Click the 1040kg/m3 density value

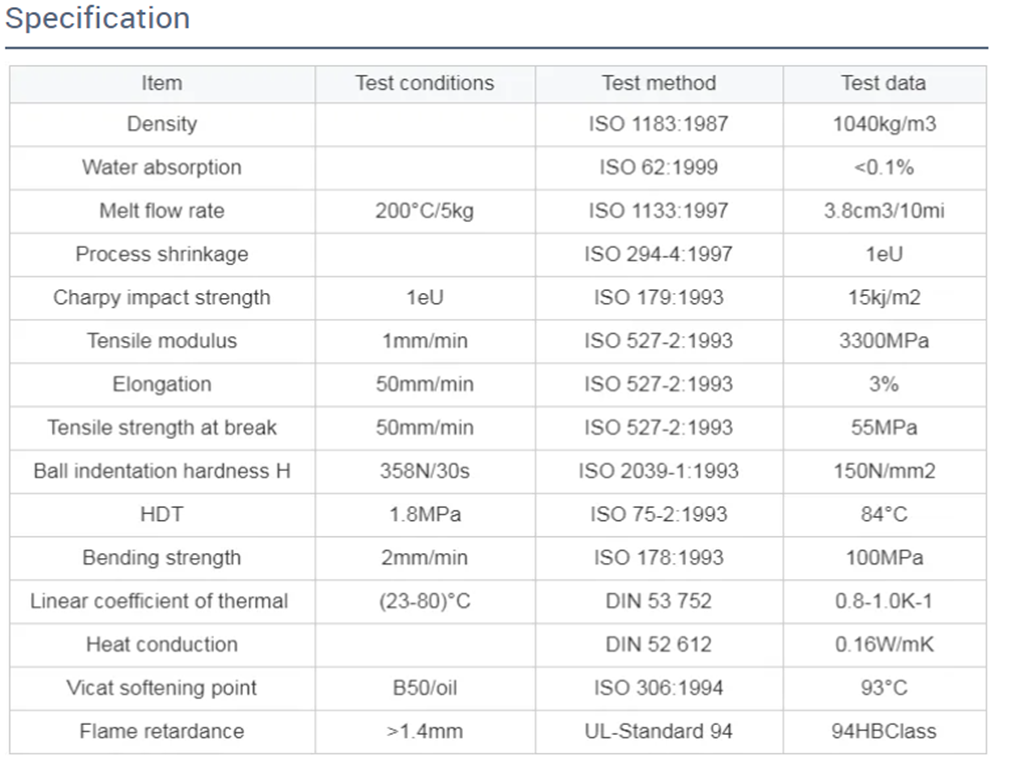pyautogui.click(x=883, y=125)
